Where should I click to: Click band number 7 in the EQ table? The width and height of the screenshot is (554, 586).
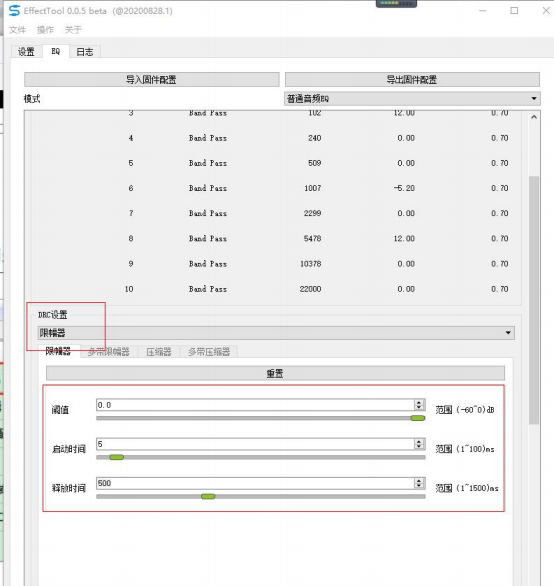pyautogui.click(x=131, y=213)
